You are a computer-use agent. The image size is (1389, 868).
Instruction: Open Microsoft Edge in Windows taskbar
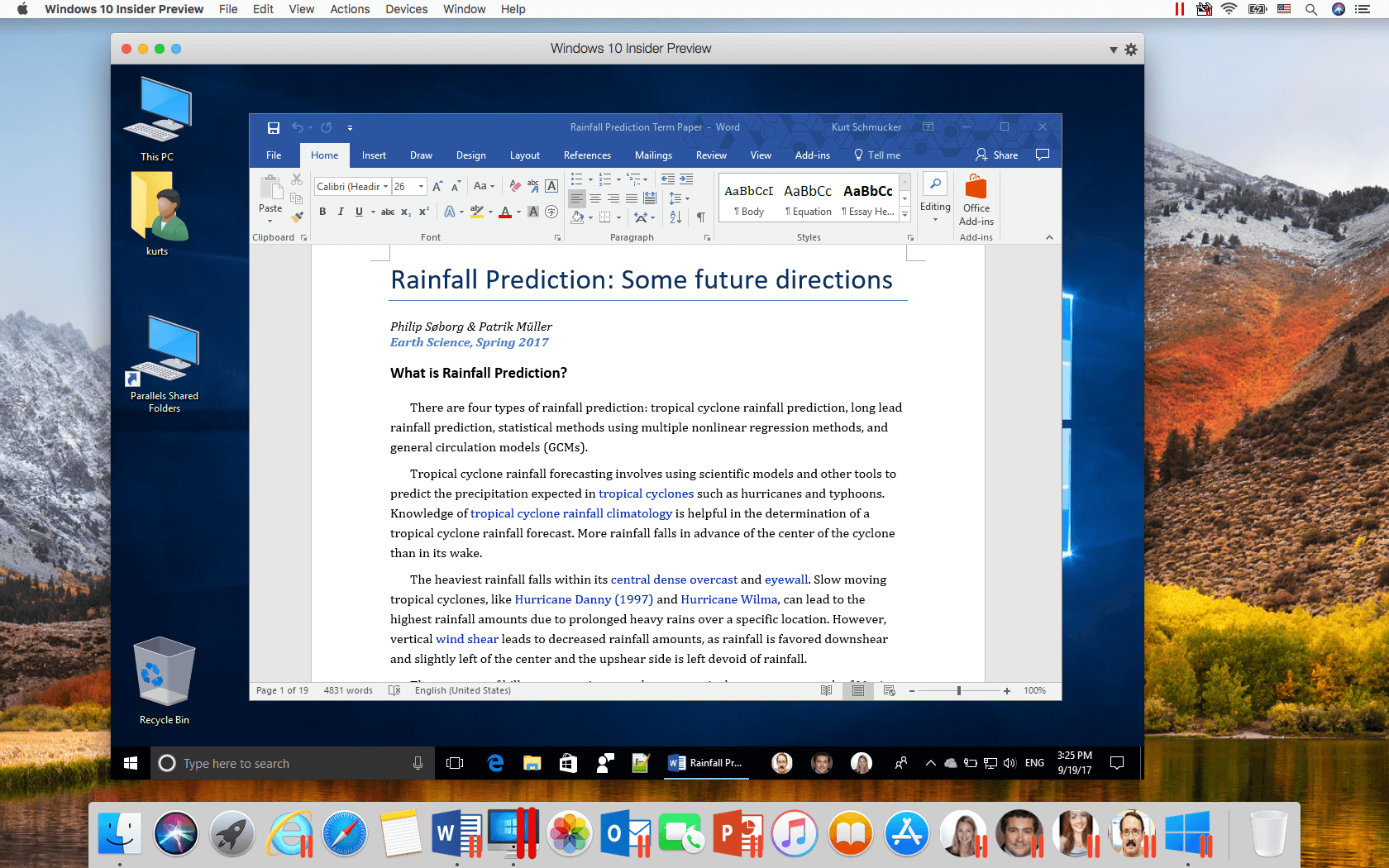[x=495, y=763]
